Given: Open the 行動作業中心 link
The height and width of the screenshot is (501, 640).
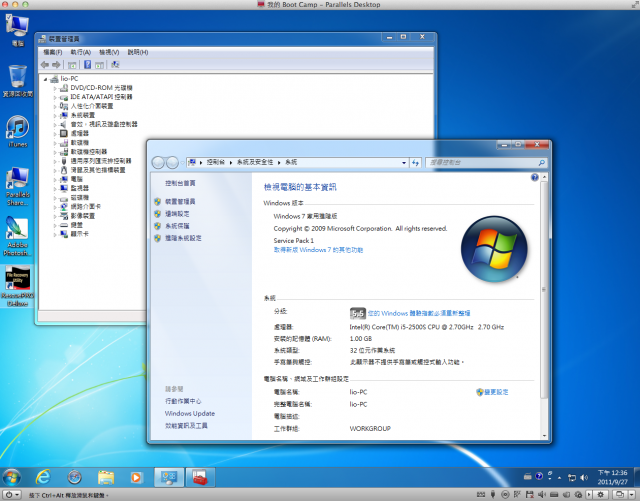Looking at the screenshot, I should (183, 401).
